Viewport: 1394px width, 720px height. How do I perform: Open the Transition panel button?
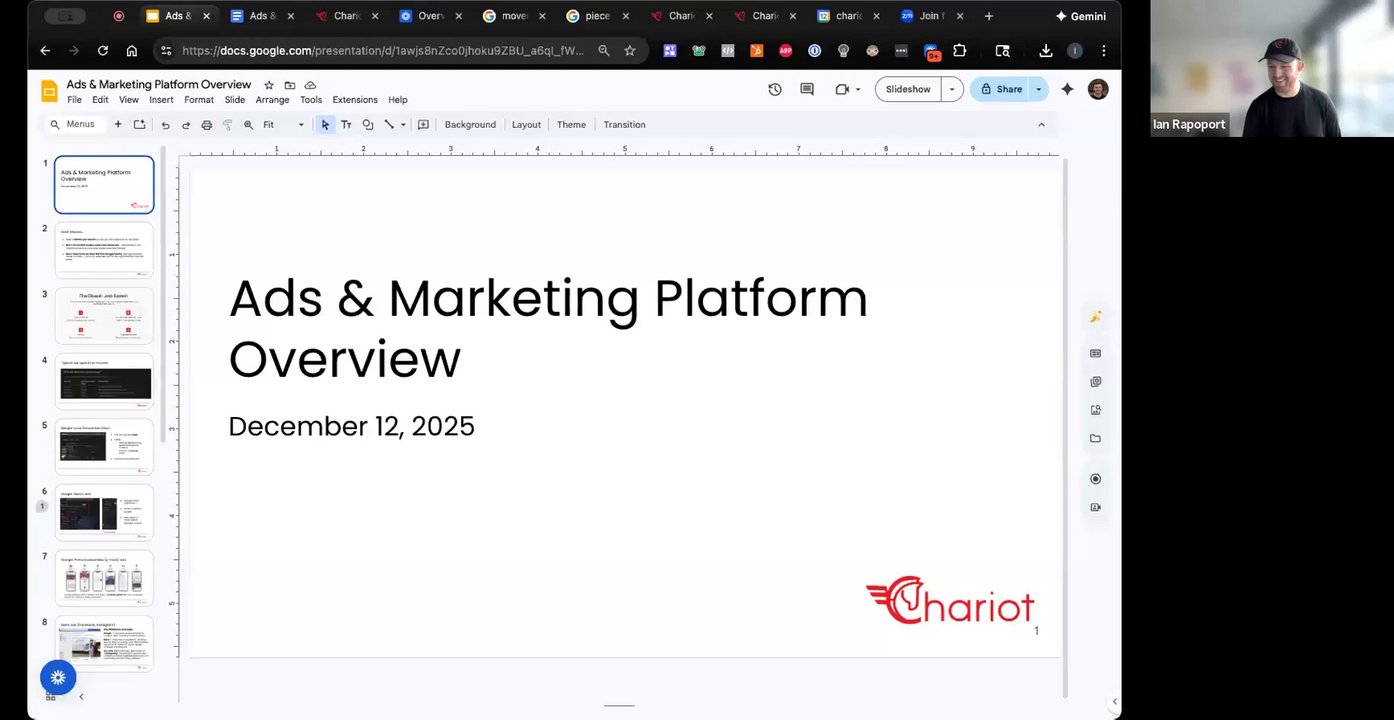(x=624, y=125)
